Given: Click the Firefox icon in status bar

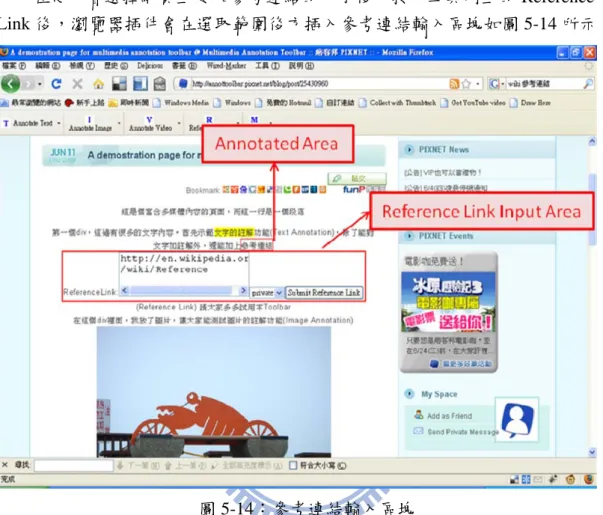Looking at the screenshot, I should 589,479.
